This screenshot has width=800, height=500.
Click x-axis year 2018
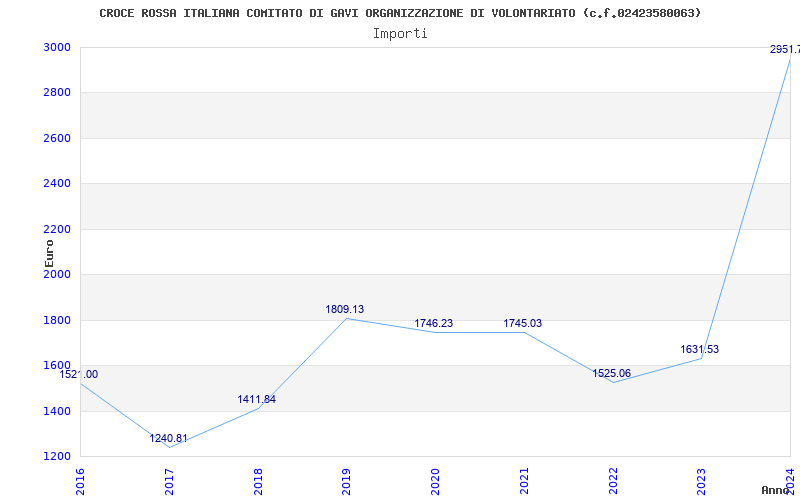click(x=258, y=481)
